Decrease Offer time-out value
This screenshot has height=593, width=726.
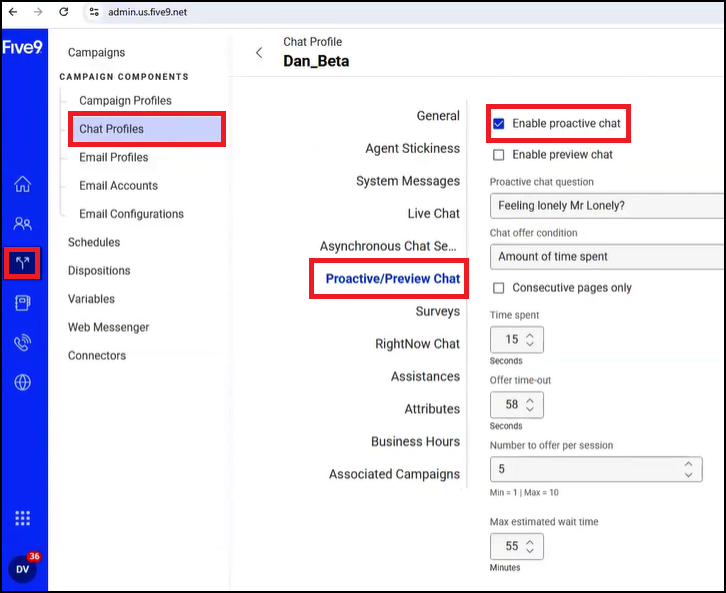(x=530, y=409)
